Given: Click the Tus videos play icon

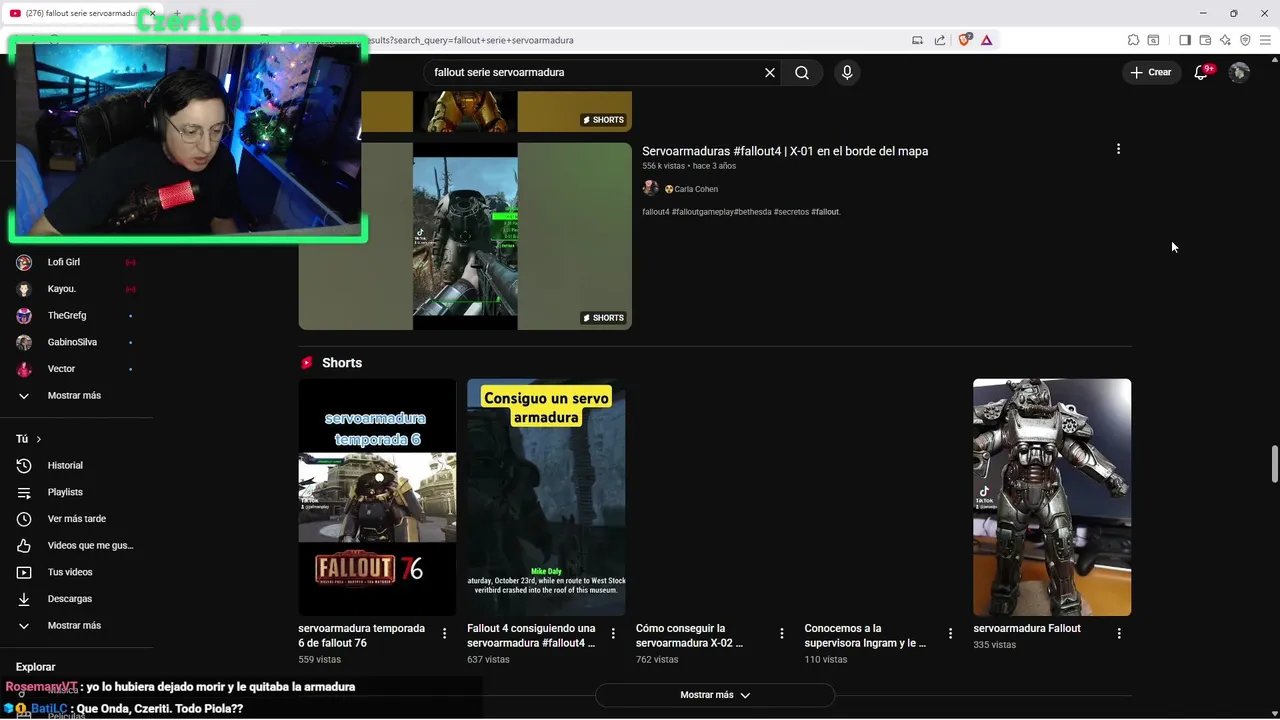Looking at the screenshot, I should coord(24,572).
